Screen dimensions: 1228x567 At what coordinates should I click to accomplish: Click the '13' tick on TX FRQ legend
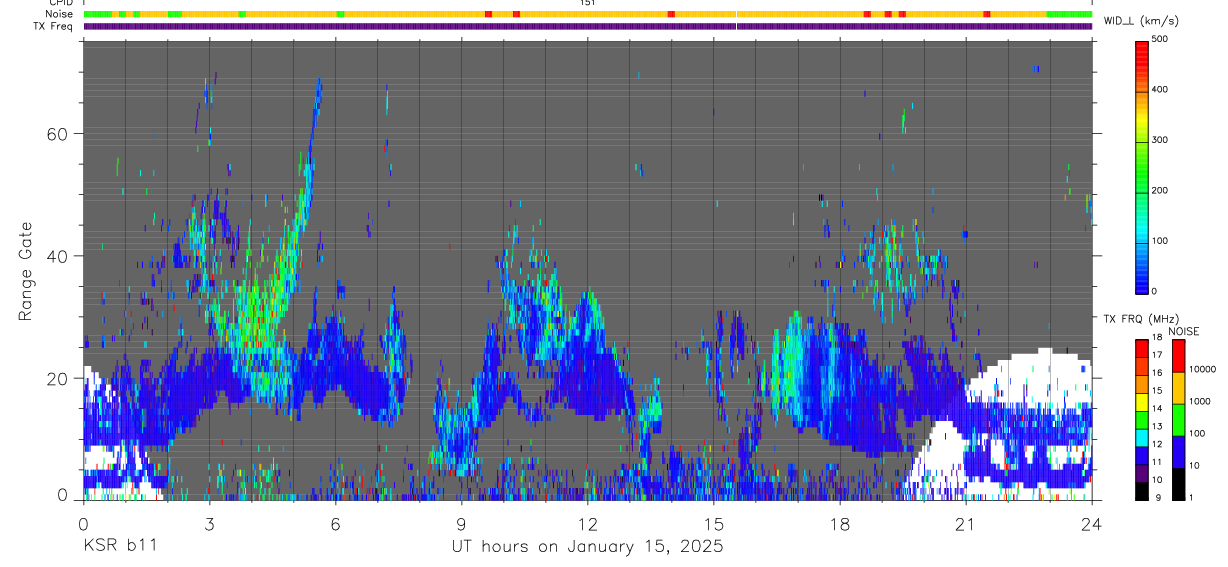tap(1156, 425)
